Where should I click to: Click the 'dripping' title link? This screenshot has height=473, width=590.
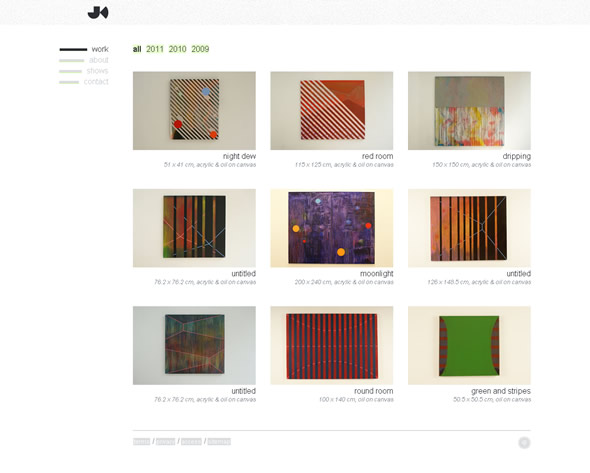pyautogui.click(x=517, y=156)
